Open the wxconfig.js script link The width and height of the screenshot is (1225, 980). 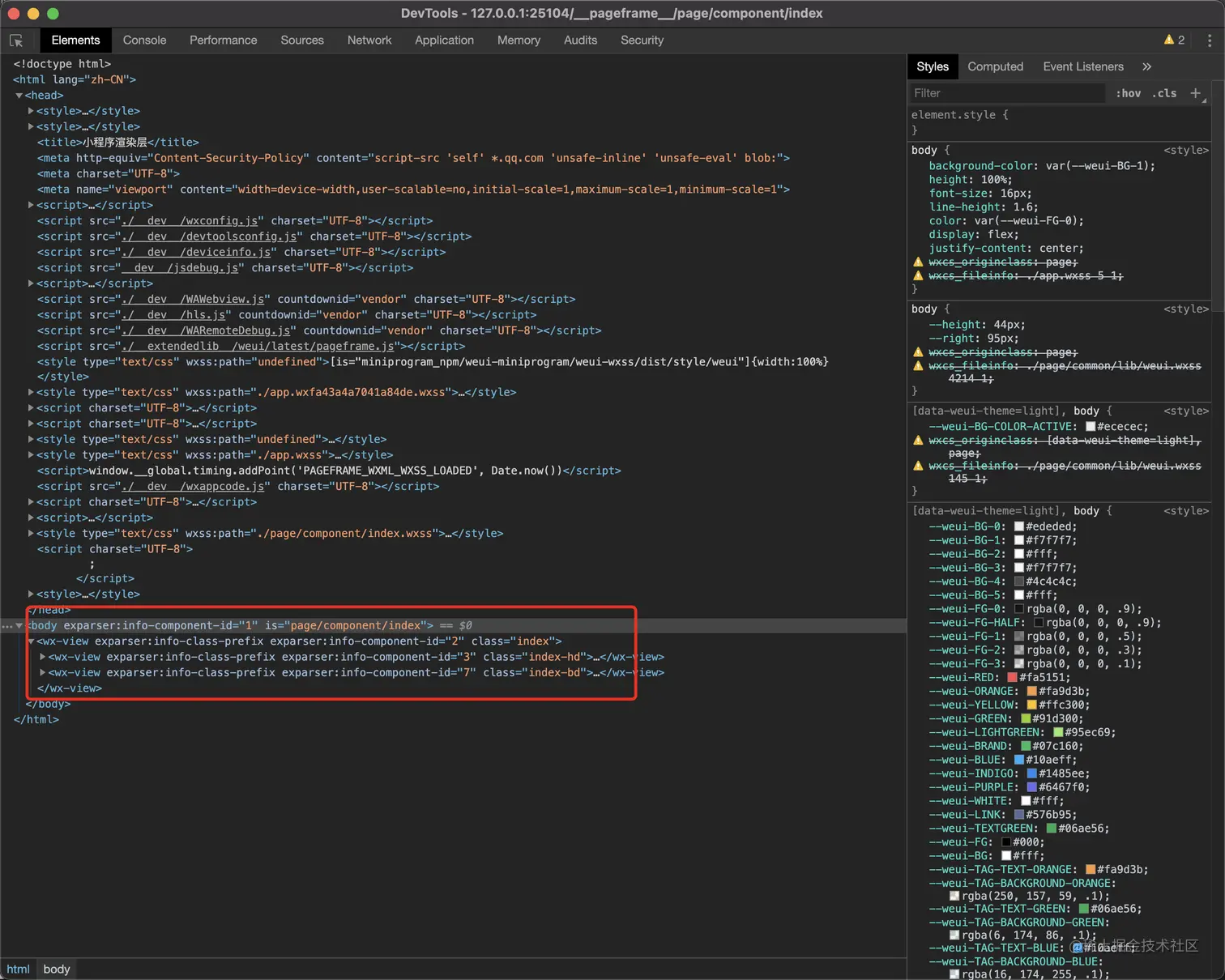190,220
